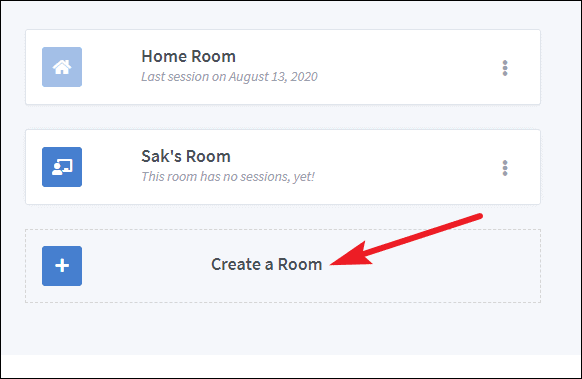Click the word Create beside the plus icon

tap(236, 264)
